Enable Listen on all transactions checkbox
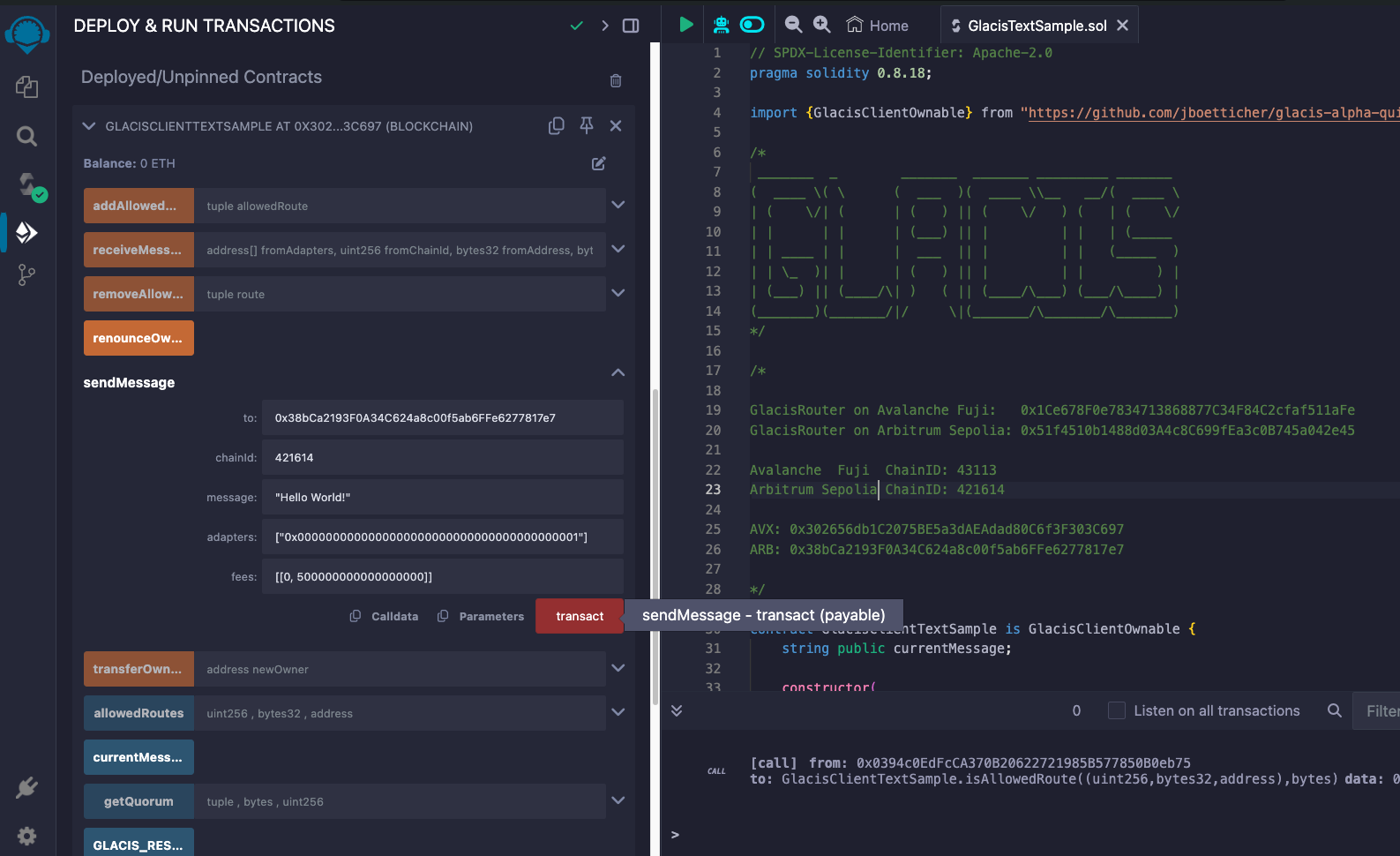1400x856 pixels. (x=1117, y=710)
